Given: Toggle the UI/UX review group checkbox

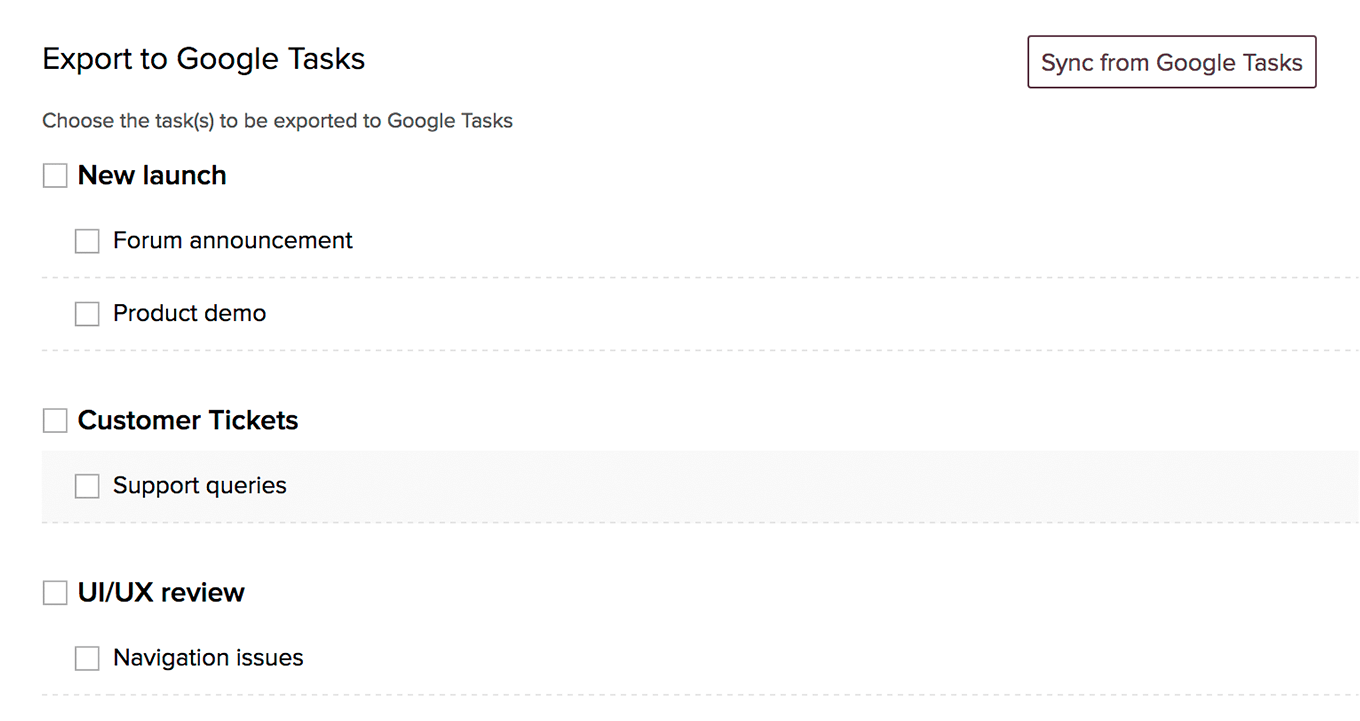Looking at the screenshot, I should pos(55,593).
